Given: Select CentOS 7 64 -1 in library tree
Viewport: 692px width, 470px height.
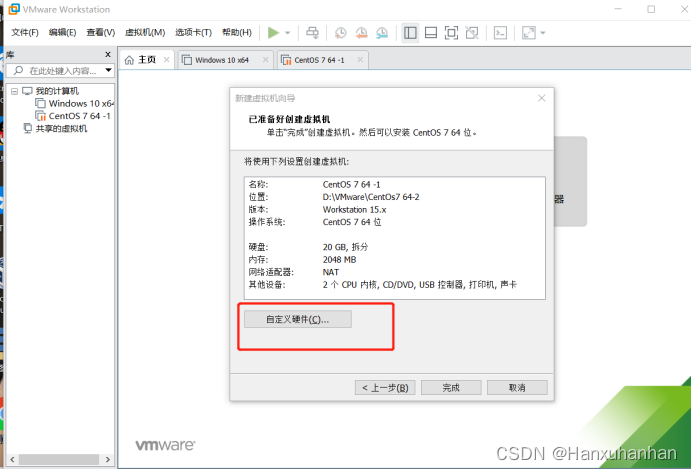Looking at the screenshot, I should (79, 116).
